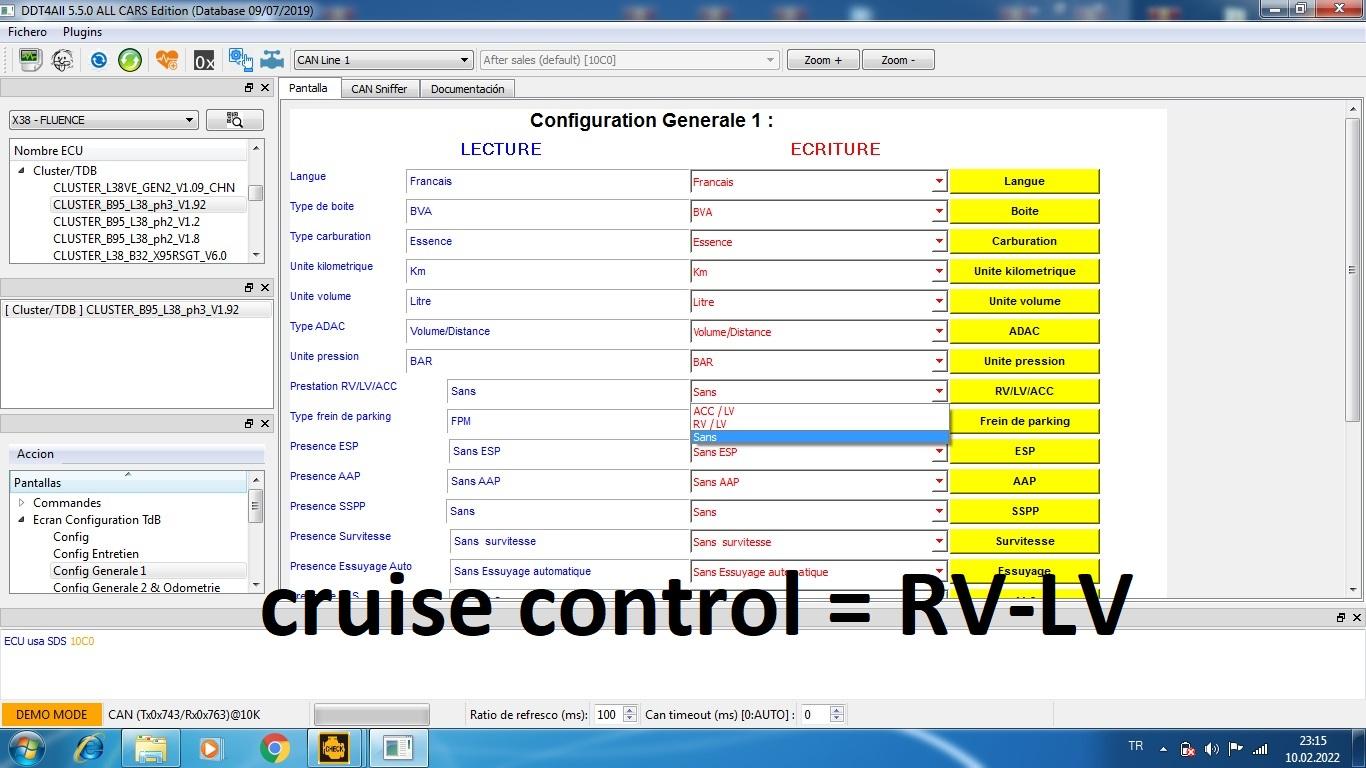Toggle the DEMO MODE button
Image resolution: width=1366 pixels, height=768 pixels.
pos(51,714)
